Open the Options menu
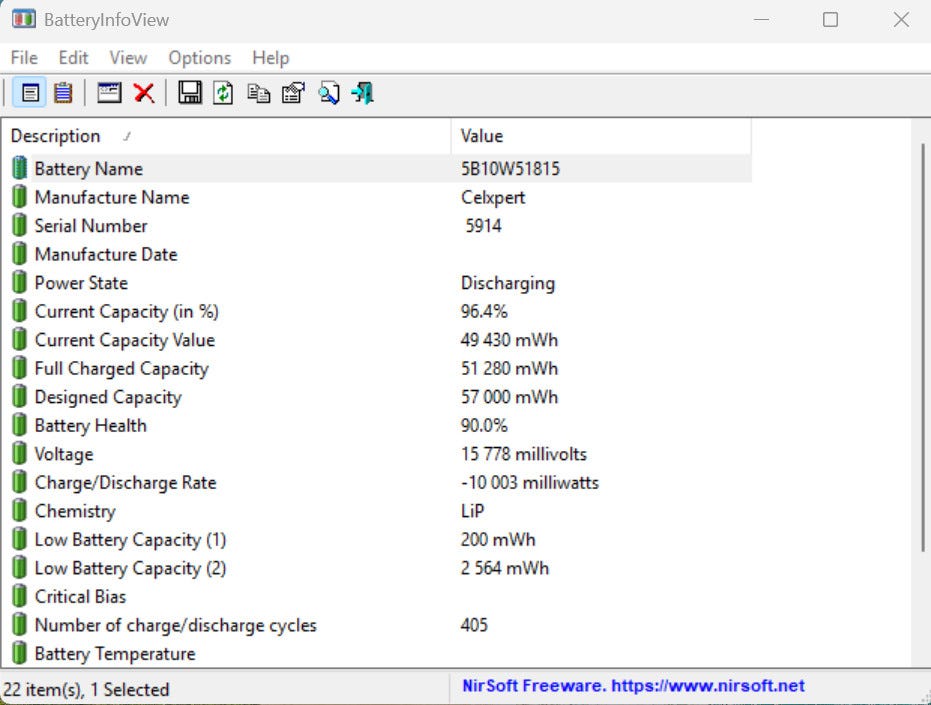This screenshot has height=705, width=931. click(x=200, y=58)
